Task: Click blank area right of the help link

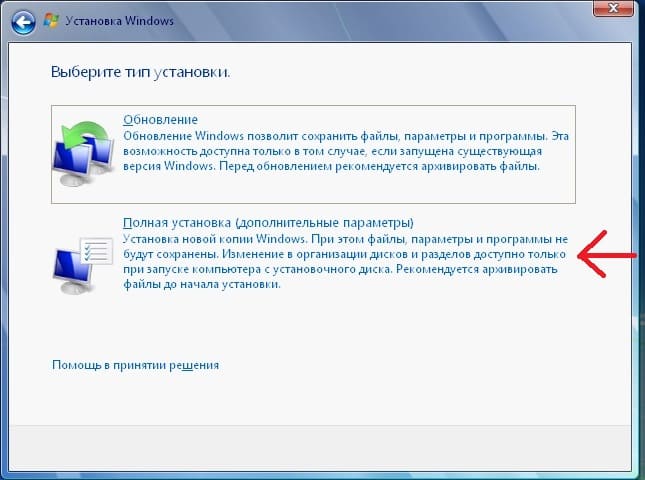Action: [420, 365]
